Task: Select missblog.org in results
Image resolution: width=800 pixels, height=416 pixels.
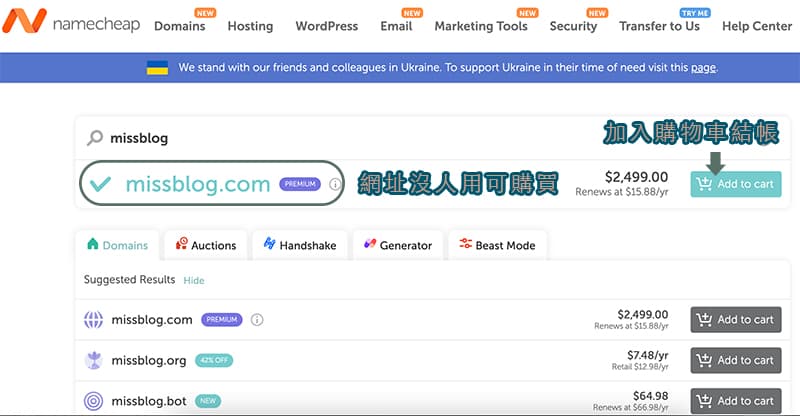Action: tap(149, 360)
